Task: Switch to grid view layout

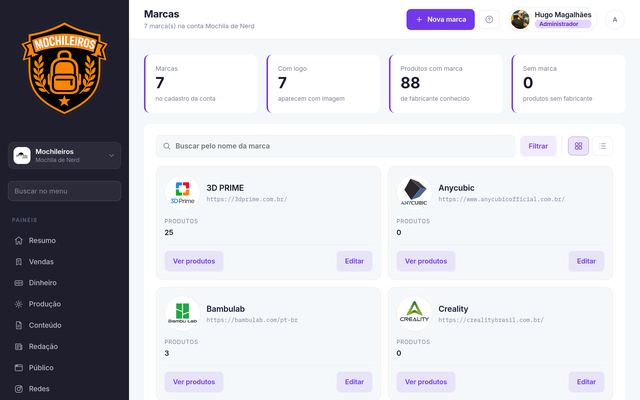Action: (578, 146)
